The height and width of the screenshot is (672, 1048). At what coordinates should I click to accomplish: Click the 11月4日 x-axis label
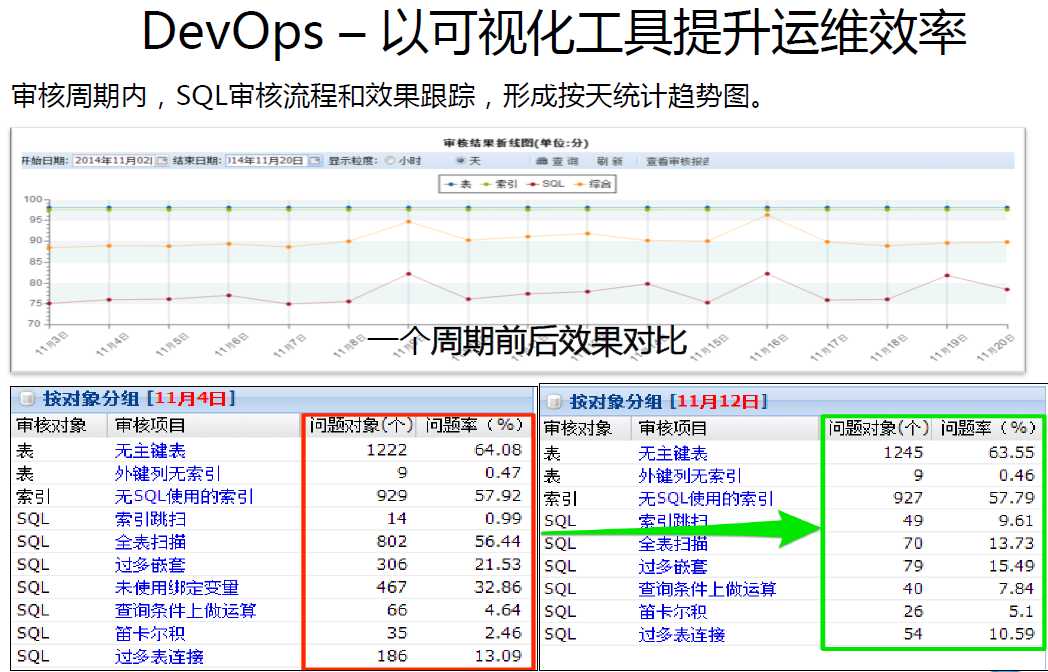point(113,346)
